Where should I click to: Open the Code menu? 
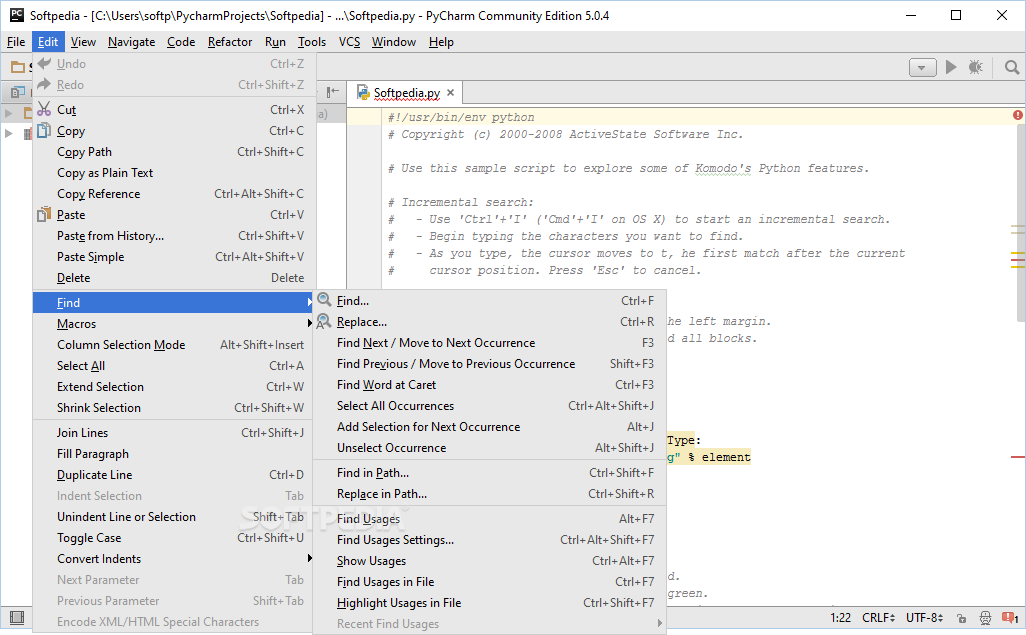coord(181,42)
